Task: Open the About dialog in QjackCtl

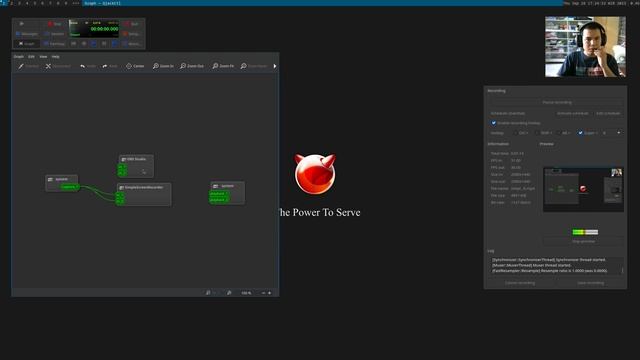Action: point(131,44)
